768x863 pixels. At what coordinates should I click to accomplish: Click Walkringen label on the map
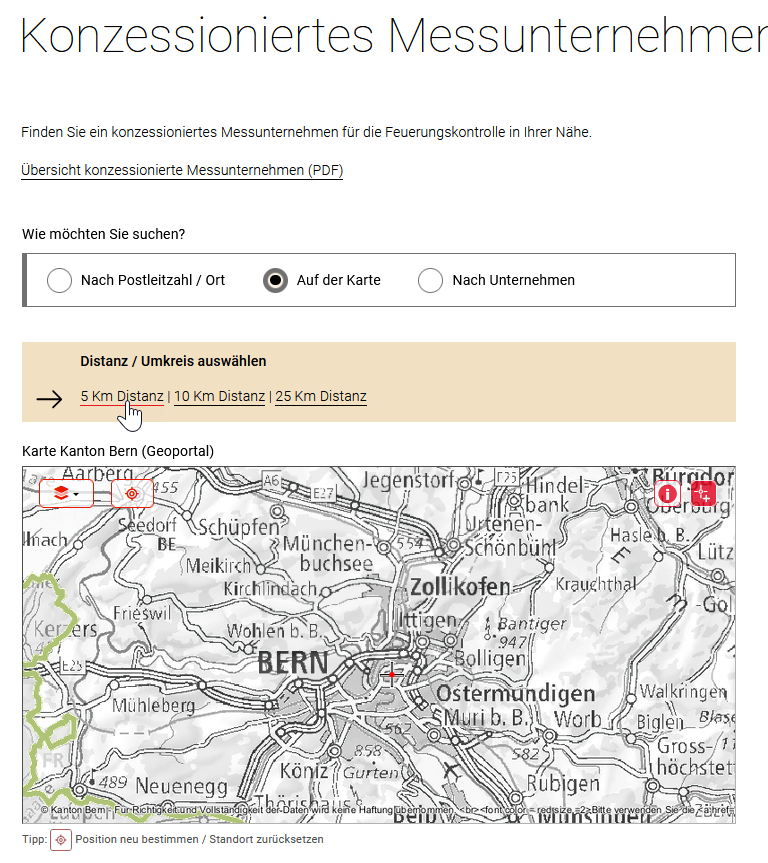point(683,691)
